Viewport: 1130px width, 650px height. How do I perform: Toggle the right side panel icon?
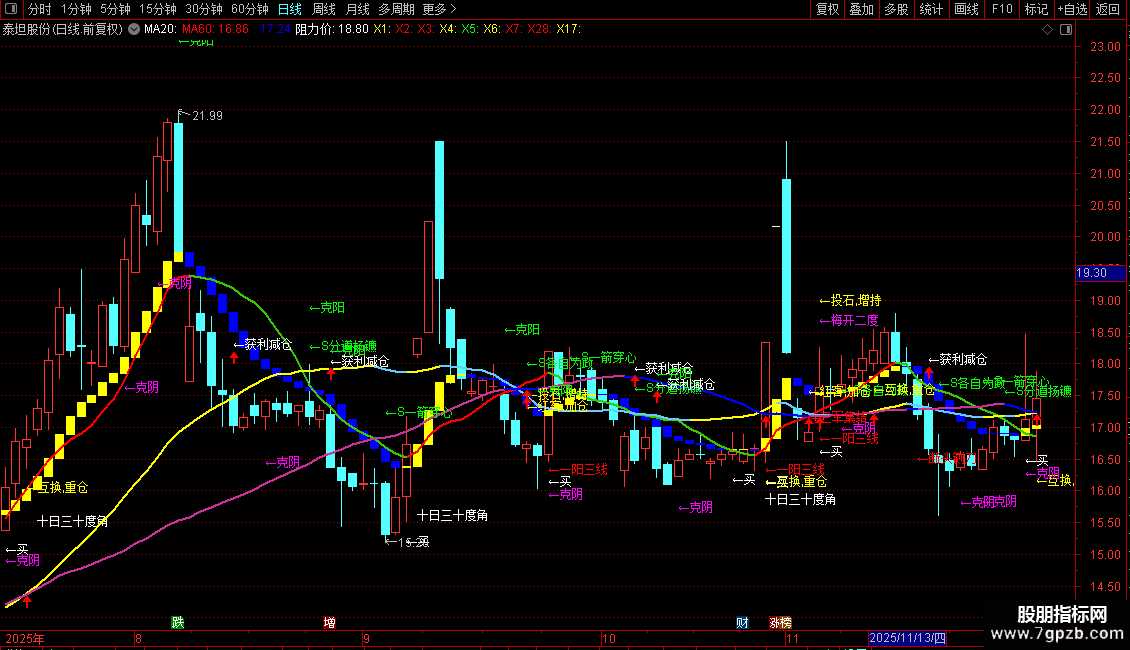point(1067,30)
